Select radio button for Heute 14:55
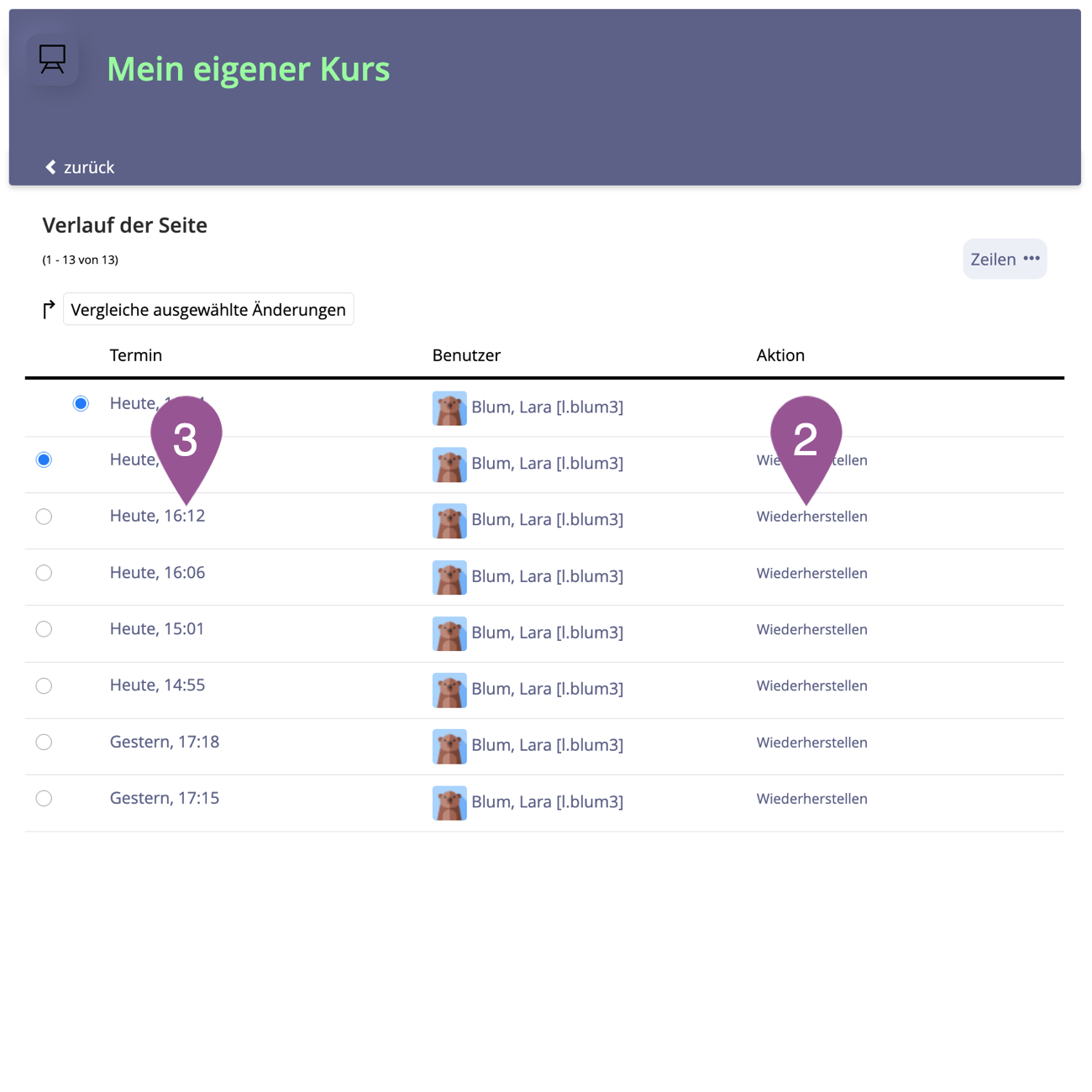 (44, 686)
